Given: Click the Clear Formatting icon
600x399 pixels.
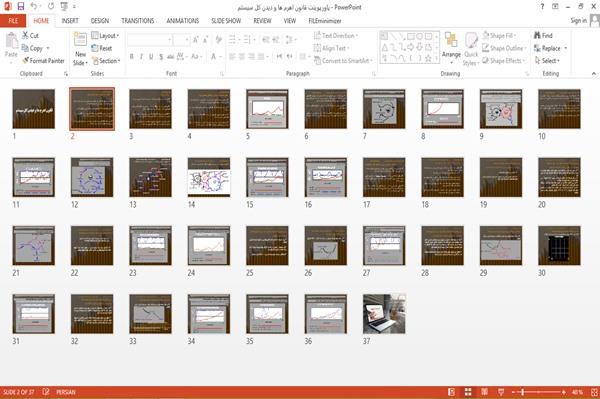Looking at the screenshot, I should 219,39.
